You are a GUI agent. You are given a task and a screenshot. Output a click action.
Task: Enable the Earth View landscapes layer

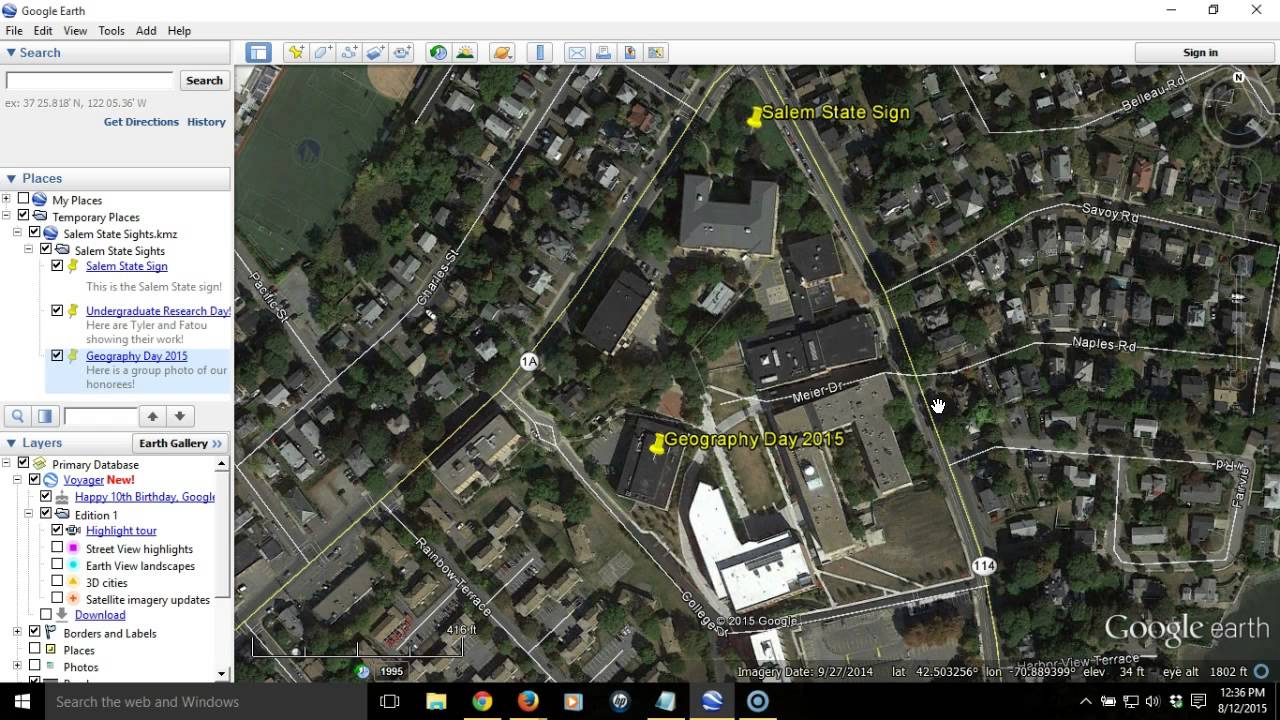coord(57,565)
